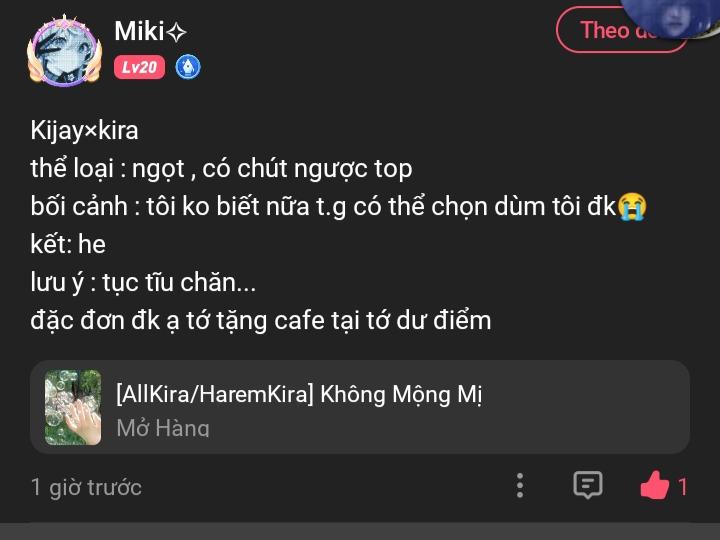Click the kết: he line
This screenshot has width=720, height=540.
pos(68,244)
